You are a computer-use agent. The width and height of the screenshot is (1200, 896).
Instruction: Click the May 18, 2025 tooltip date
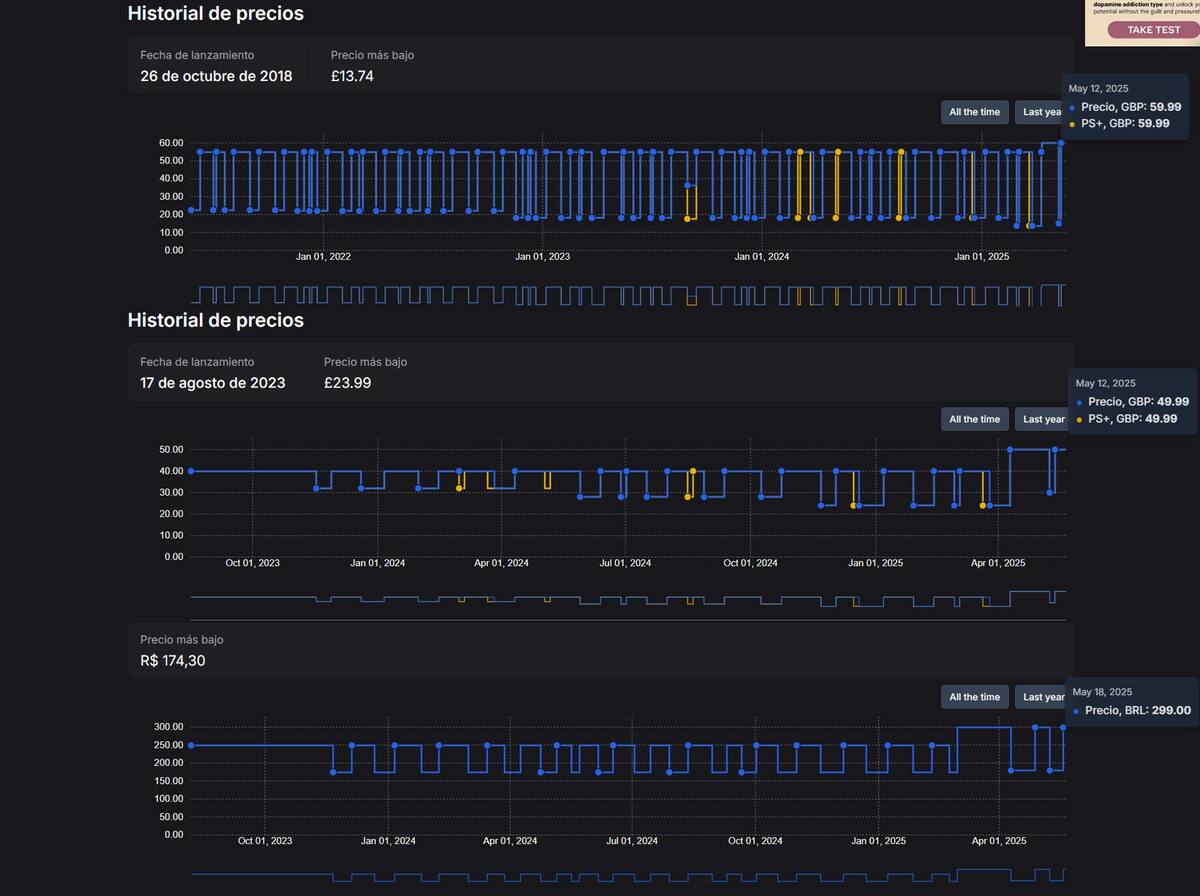pos(1103,692)
